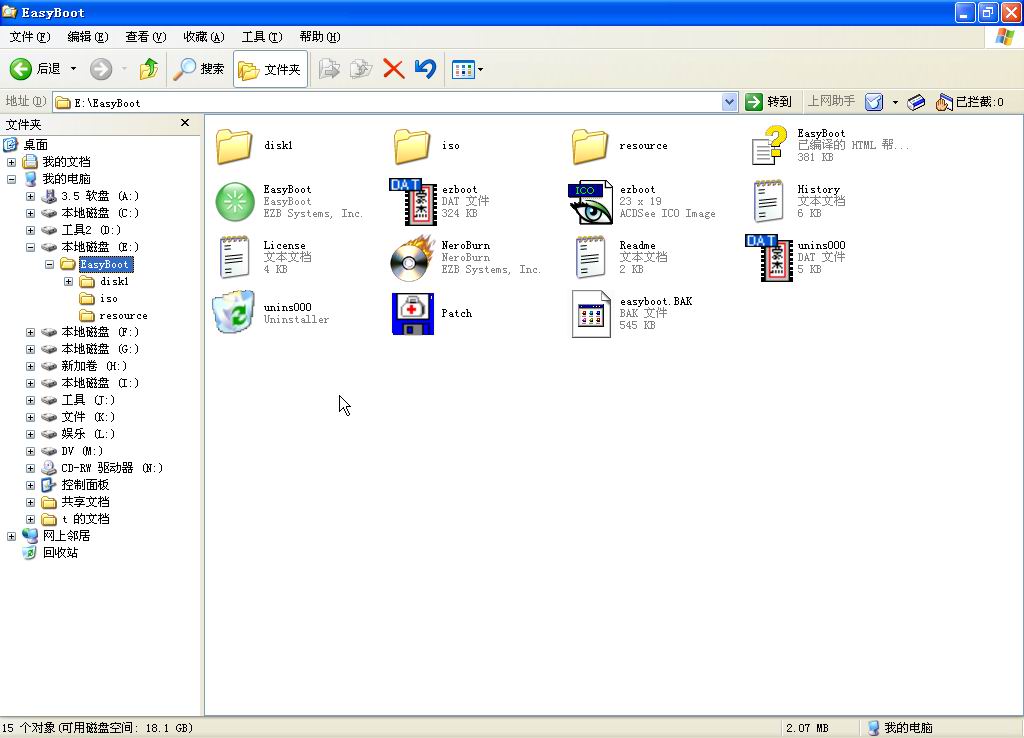The image size is (1024, 738).
Task: Select the ezboot DAT file icon
Action: [413, 202]
